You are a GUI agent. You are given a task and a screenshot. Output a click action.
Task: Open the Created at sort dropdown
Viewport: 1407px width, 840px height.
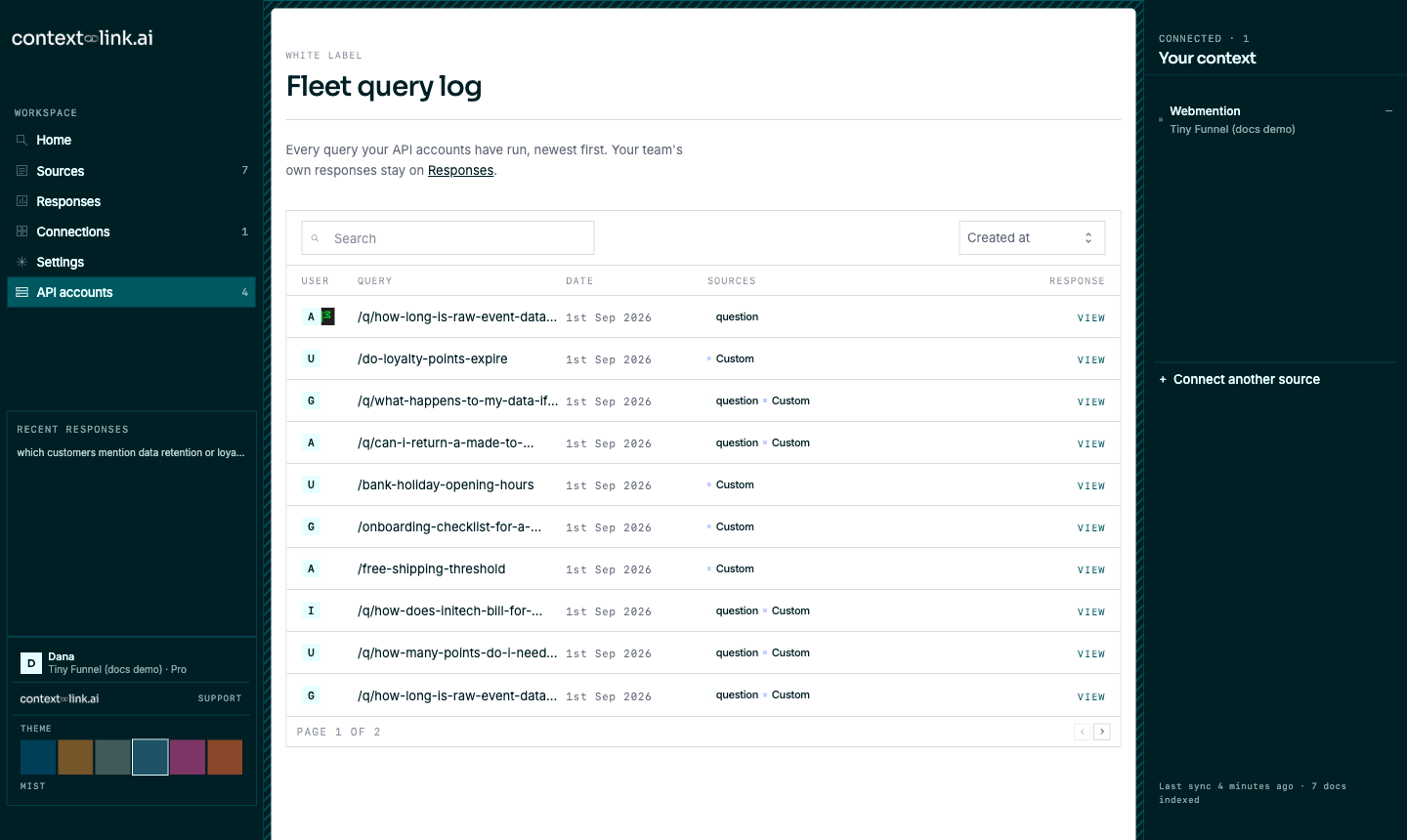click(x=1032, y=238)
